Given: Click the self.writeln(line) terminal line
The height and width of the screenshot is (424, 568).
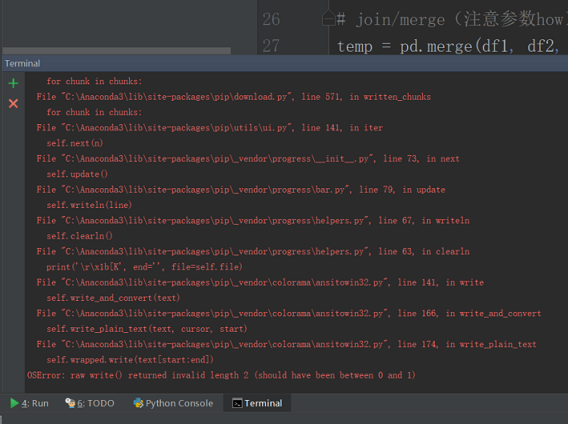Looking at the screenshot, I should coord(89,205).
